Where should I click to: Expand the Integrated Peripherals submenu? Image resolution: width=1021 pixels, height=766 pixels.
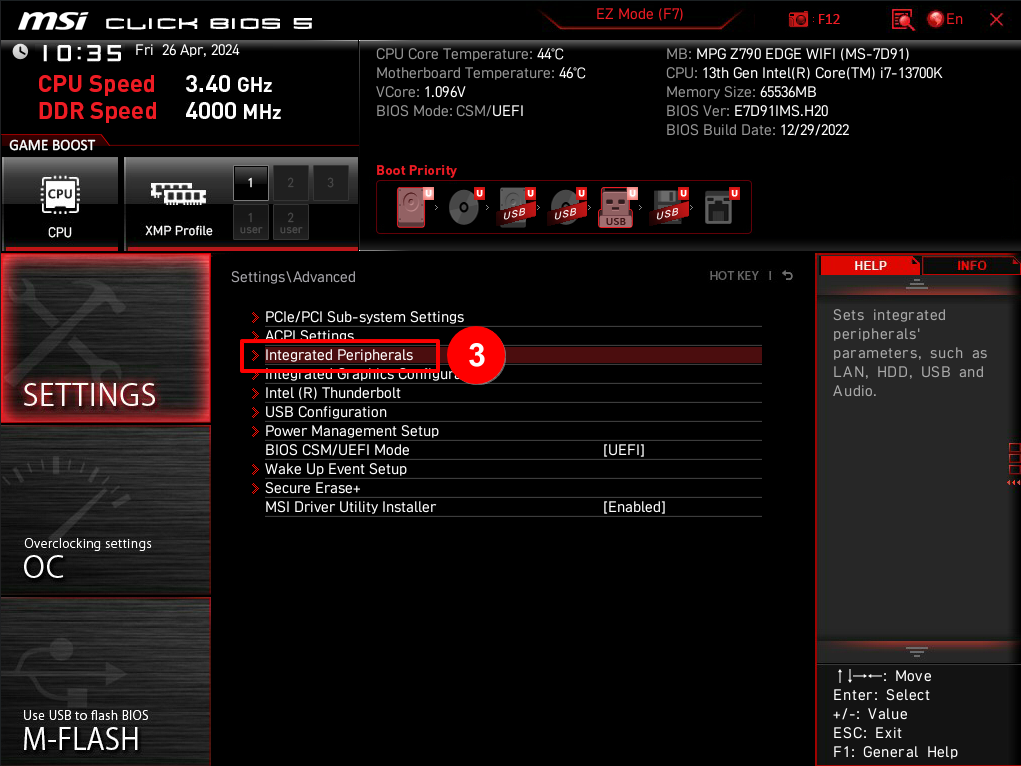pyautogui.click(x=339, y=355)
